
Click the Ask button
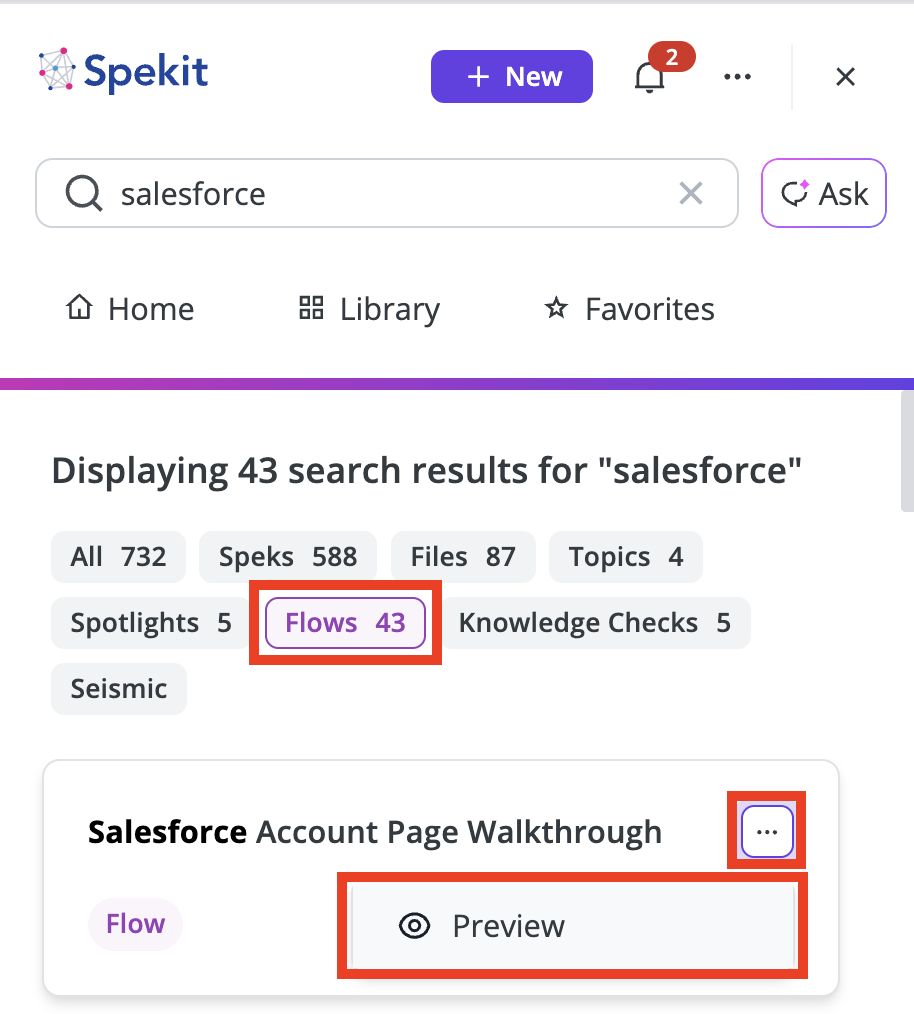[823, 193]
